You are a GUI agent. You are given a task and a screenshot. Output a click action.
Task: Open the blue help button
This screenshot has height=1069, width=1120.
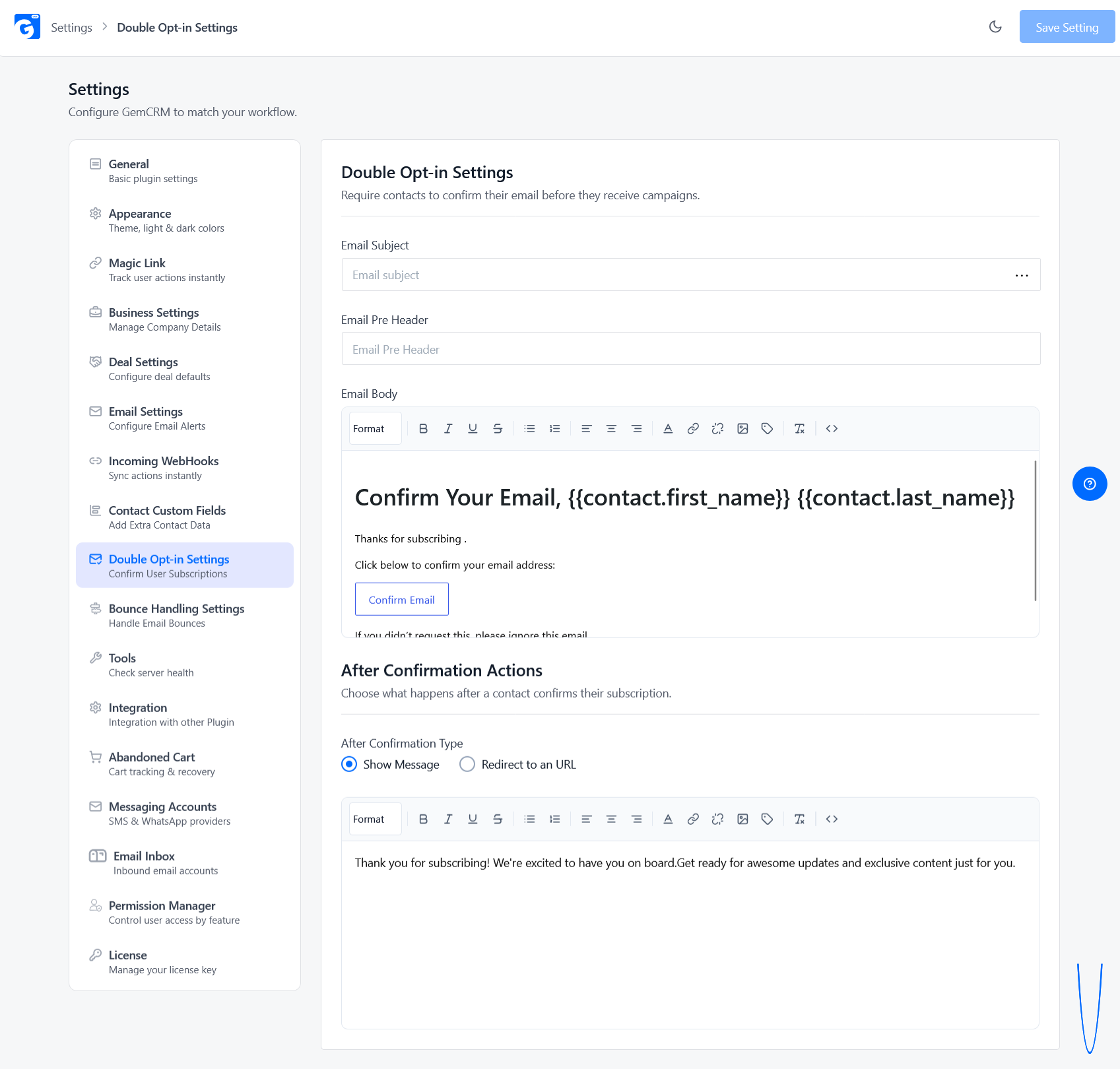point(1090,484)
